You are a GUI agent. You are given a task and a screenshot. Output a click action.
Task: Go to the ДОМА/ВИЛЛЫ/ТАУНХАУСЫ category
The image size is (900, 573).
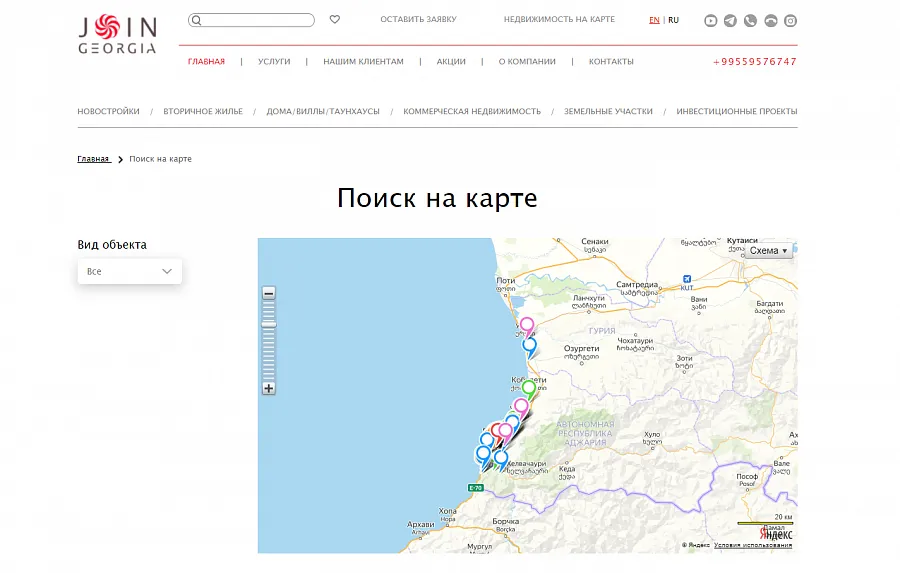coord(323,111)
